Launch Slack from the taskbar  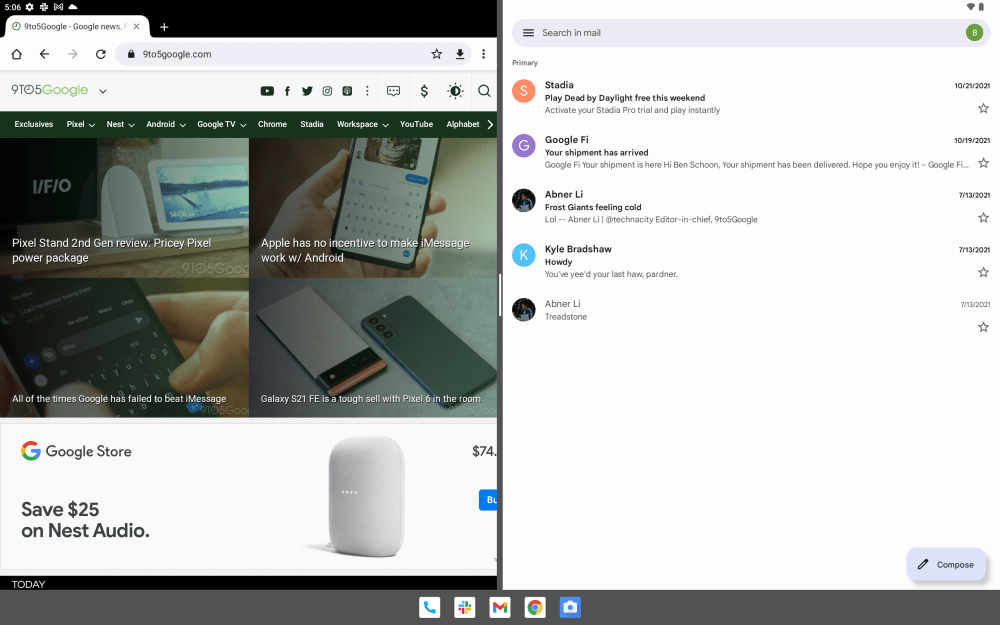pos(464,607)
